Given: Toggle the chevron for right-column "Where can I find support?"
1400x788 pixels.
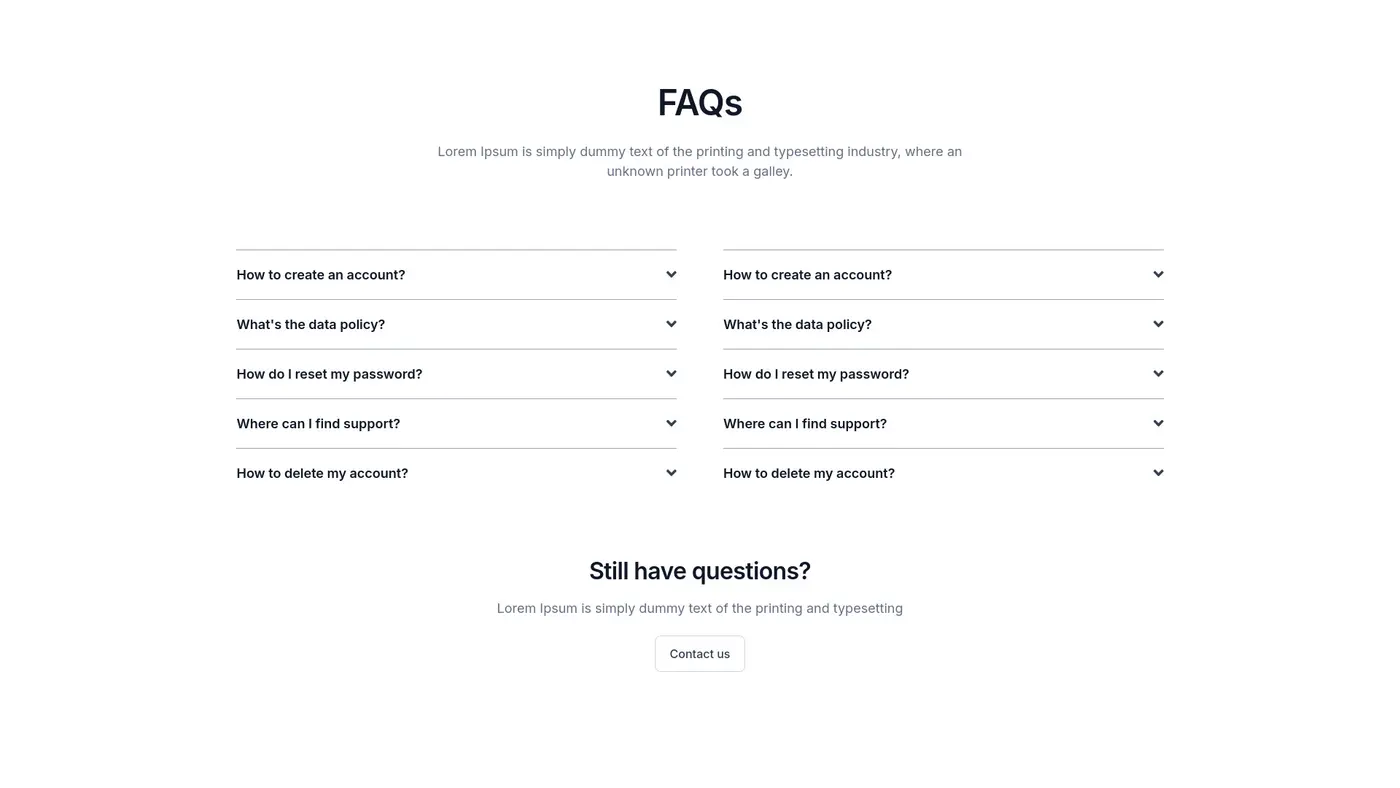Looking at the screenshot, I should pyautogui.click(x=1158, y=423).
